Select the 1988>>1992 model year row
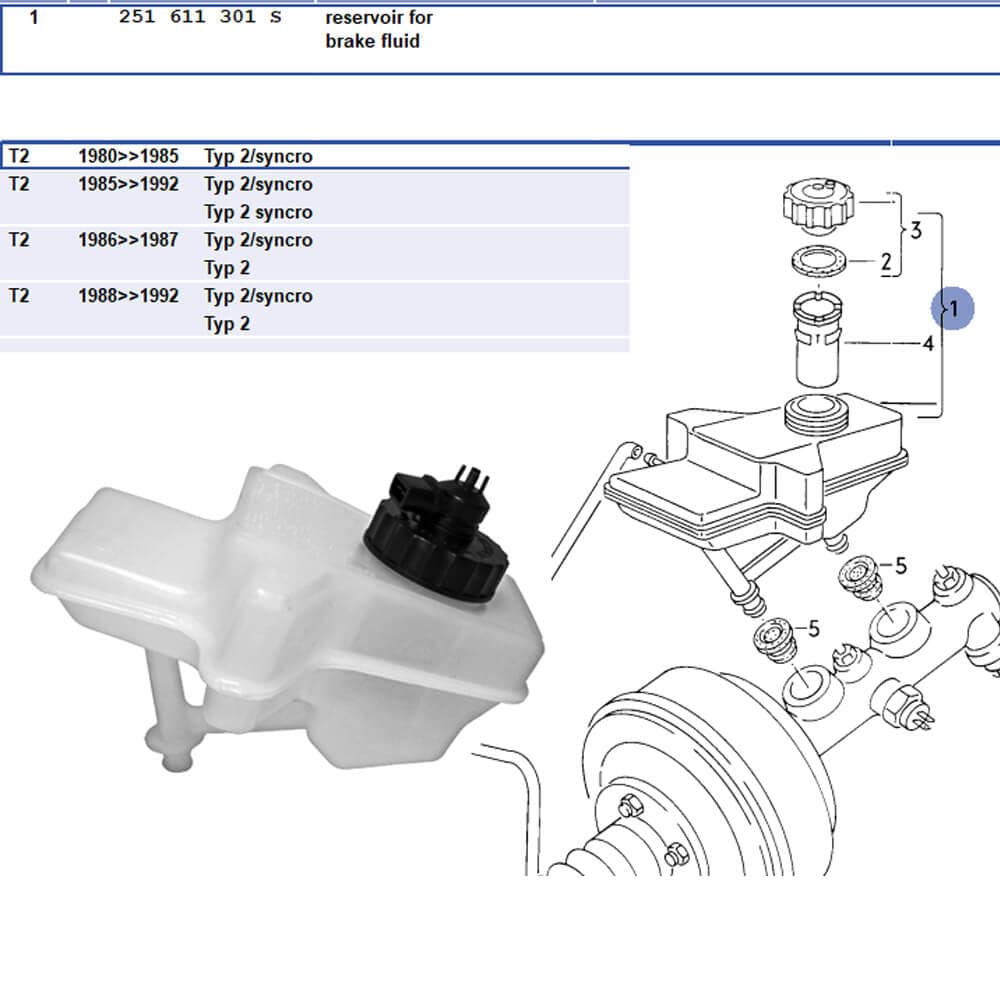Image resolution: width=1000 pixels, height=1000 pixels. tap(314, 309)
